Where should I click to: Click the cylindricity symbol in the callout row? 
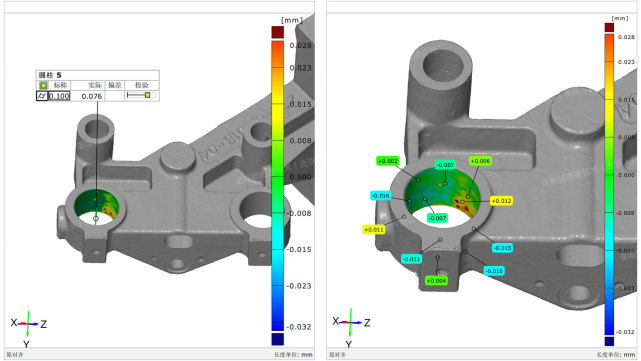click(42, 96)
